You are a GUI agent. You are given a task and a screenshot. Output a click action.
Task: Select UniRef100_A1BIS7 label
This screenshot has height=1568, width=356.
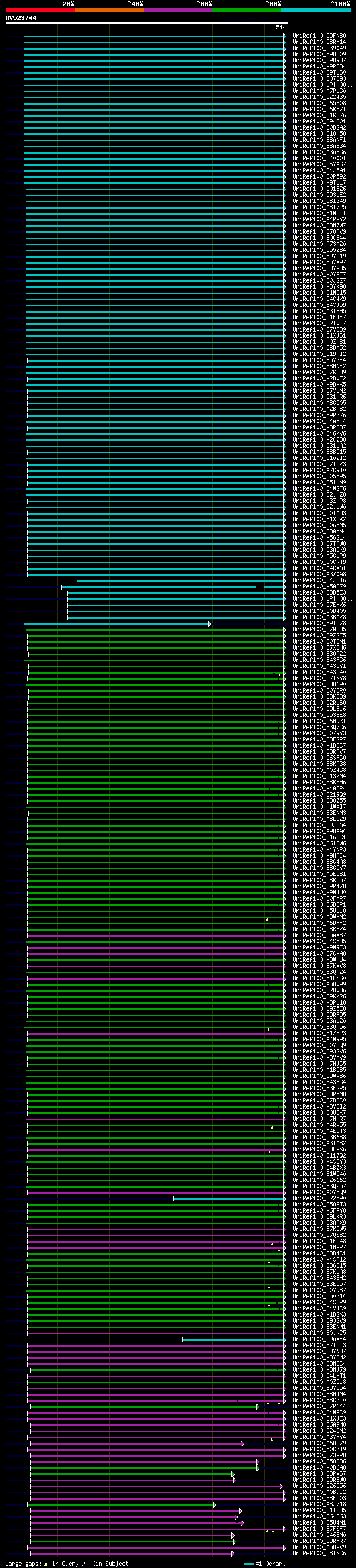319,746
